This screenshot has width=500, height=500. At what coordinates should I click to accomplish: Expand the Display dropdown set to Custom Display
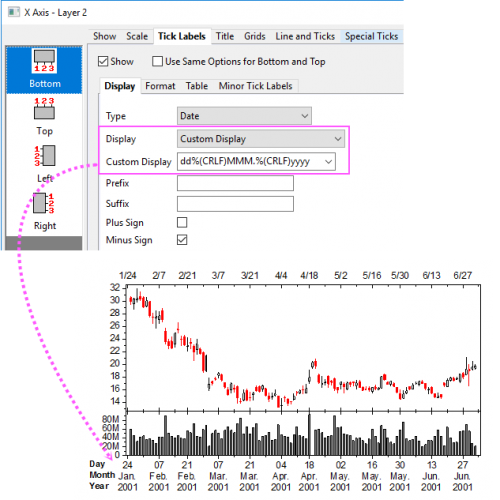(261, 139)
